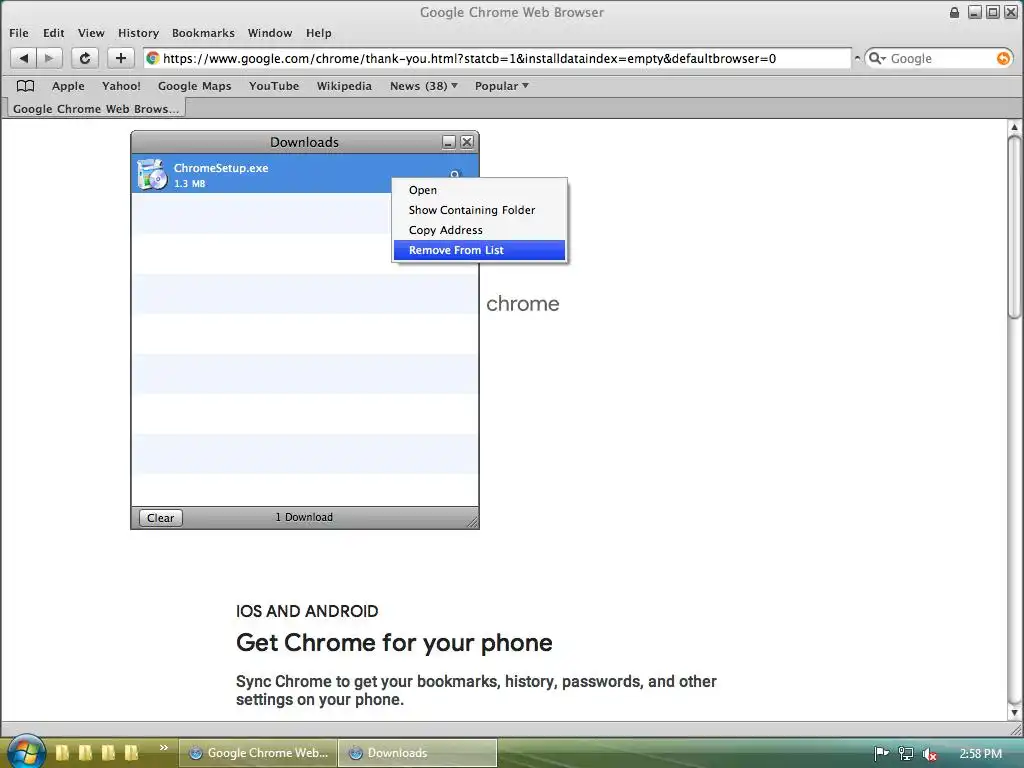Click the chrome logo text on page
Viewport: 1024px width, 768px height.
(522, 304)
